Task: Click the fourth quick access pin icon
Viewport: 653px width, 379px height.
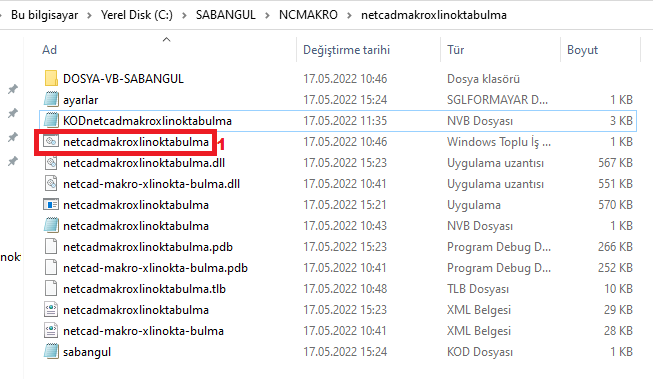Action: point(13,161)
